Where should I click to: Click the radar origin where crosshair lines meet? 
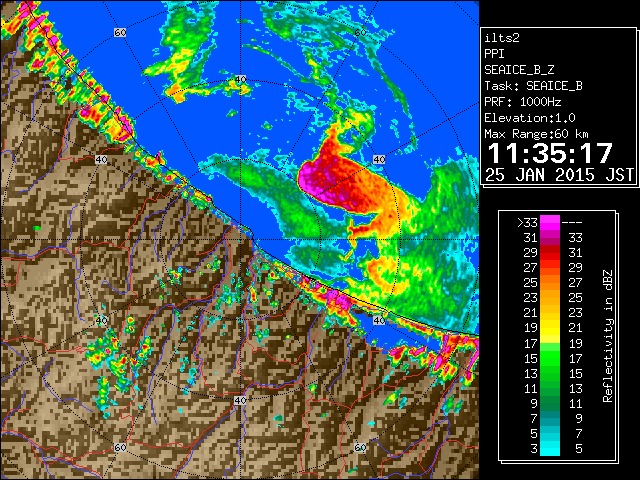tap(240, 239)
